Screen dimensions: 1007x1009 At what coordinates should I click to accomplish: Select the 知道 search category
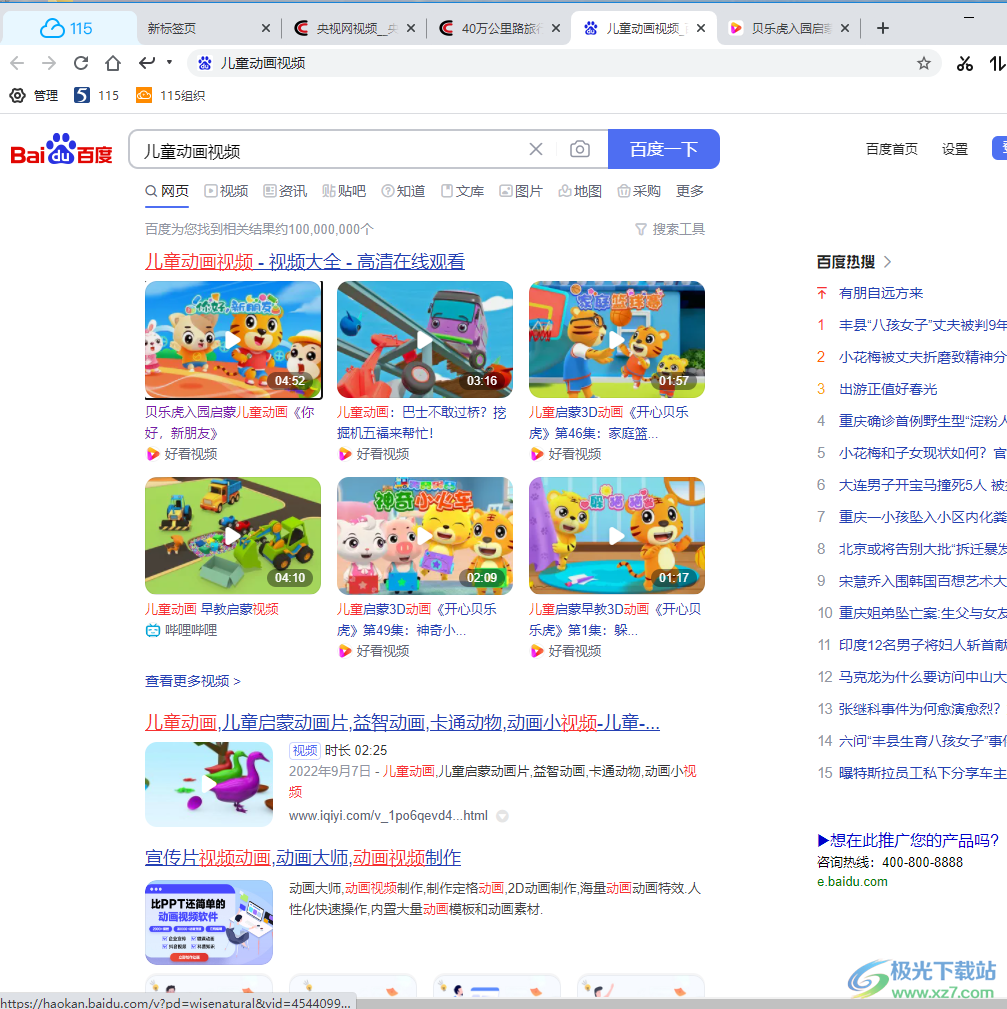[403, 191]
